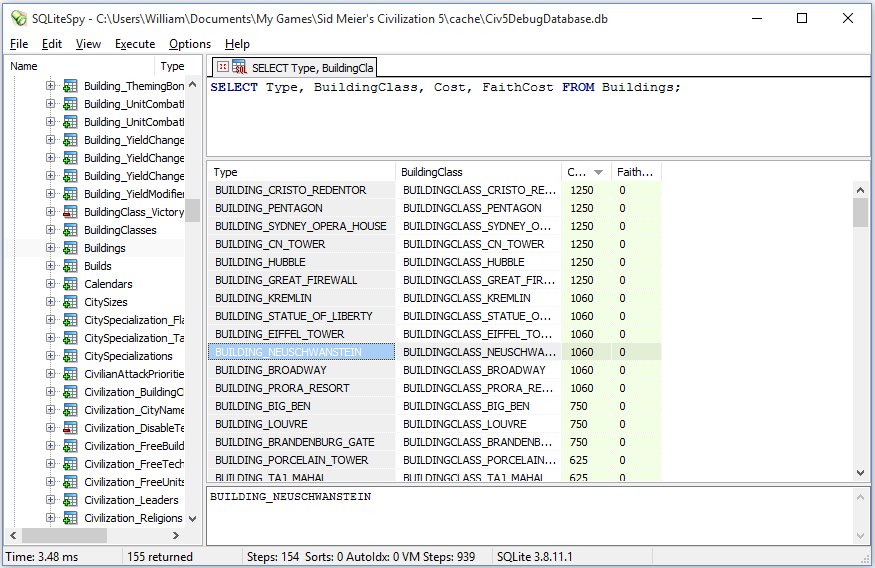The image size is (875, 568).
Task: Select the BUILDING_PENTAGON cell
Action: tap(302, 208)
